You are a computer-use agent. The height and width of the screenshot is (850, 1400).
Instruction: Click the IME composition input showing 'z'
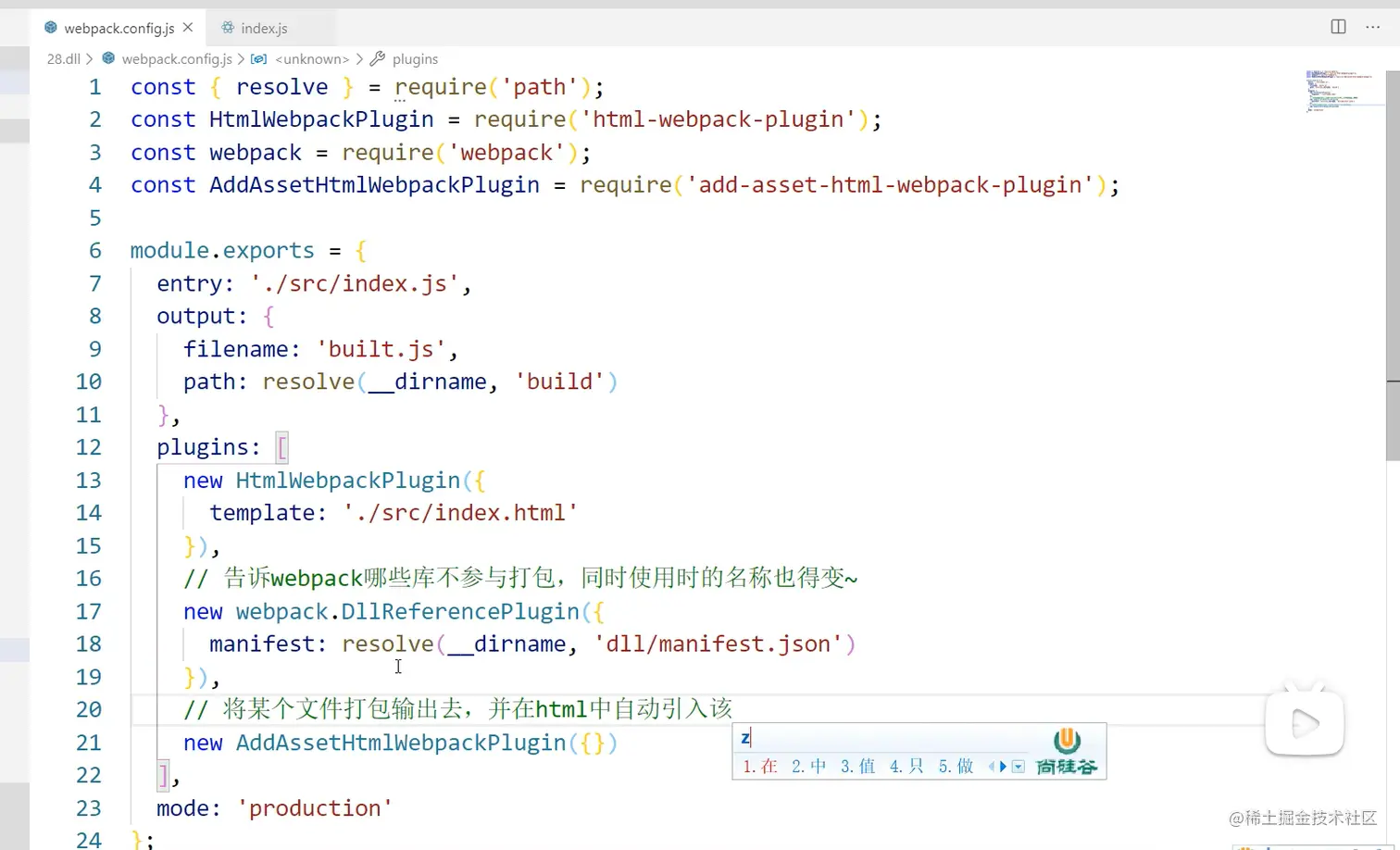(x=880, y=738)
